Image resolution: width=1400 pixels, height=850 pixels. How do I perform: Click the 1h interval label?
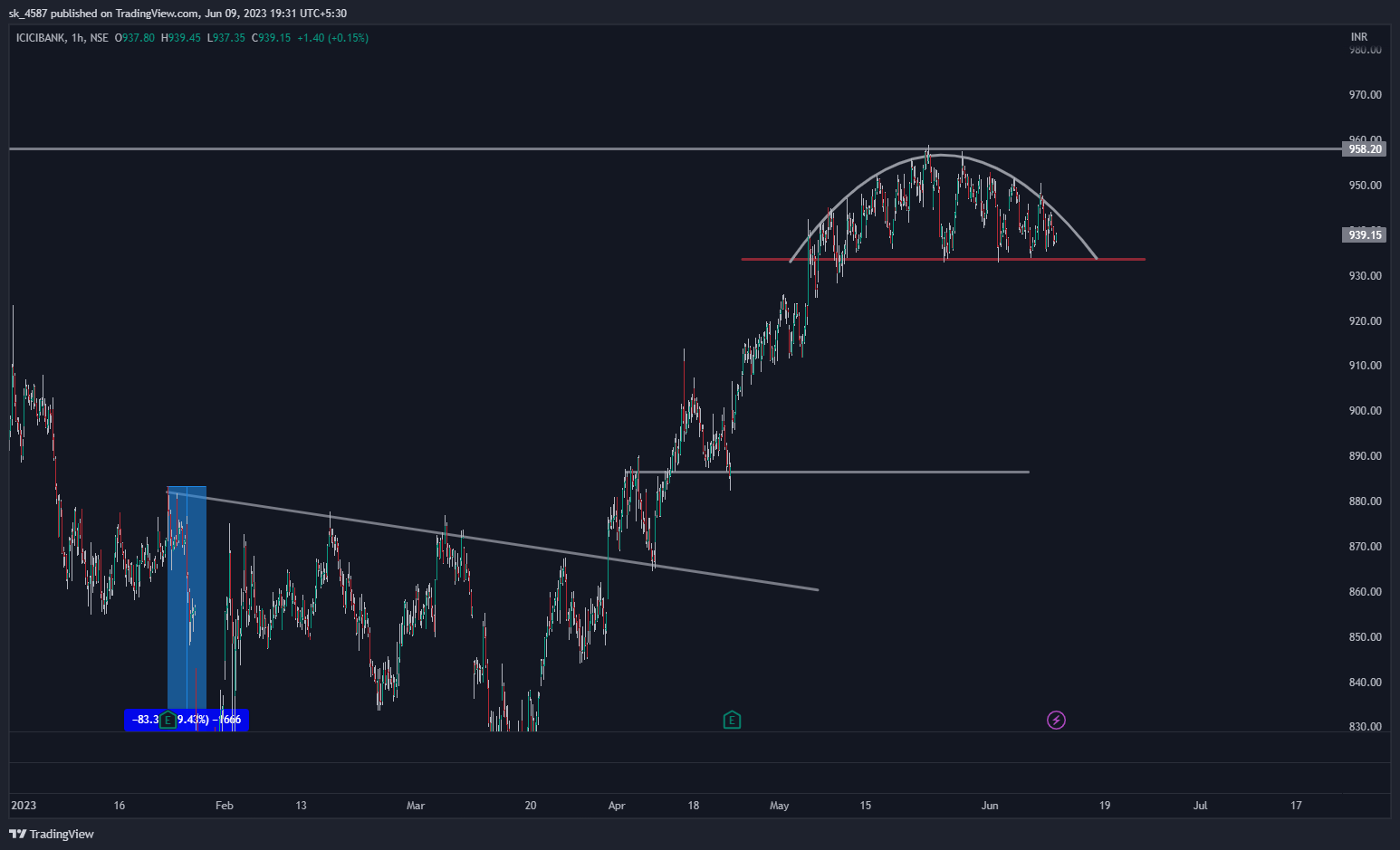pos(78,38)
